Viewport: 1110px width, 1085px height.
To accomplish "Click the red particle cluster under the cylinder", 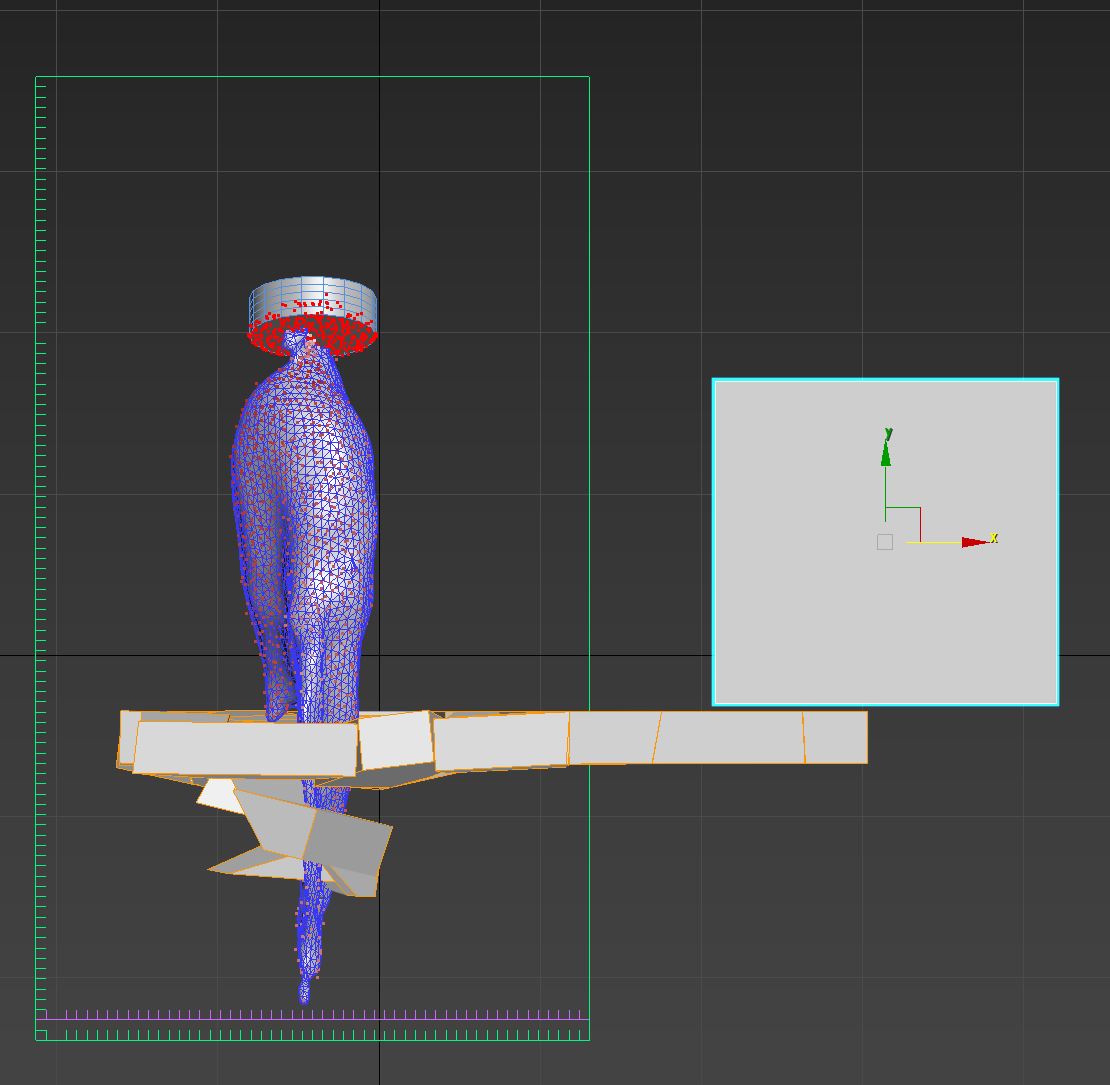I will (x=313, y=334).
